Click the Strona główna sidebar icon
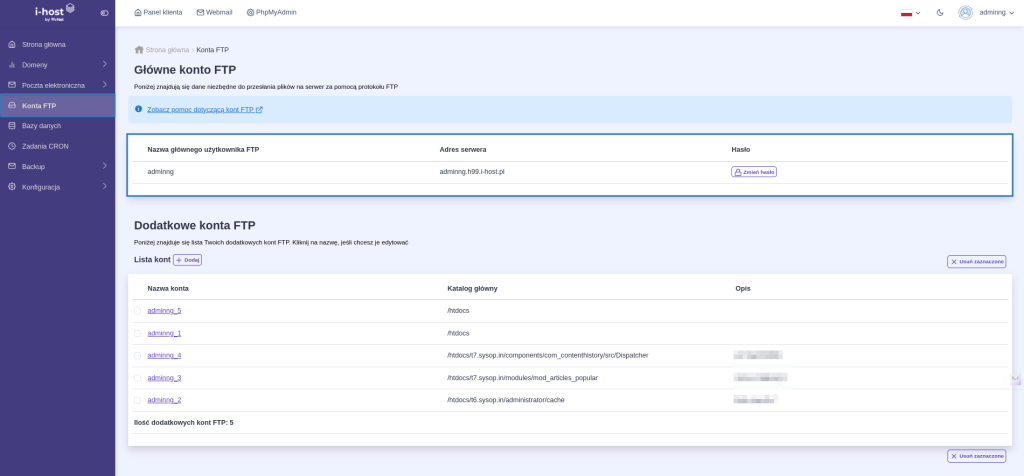This screenshot has width=1024, height=476. click(12, 45)
